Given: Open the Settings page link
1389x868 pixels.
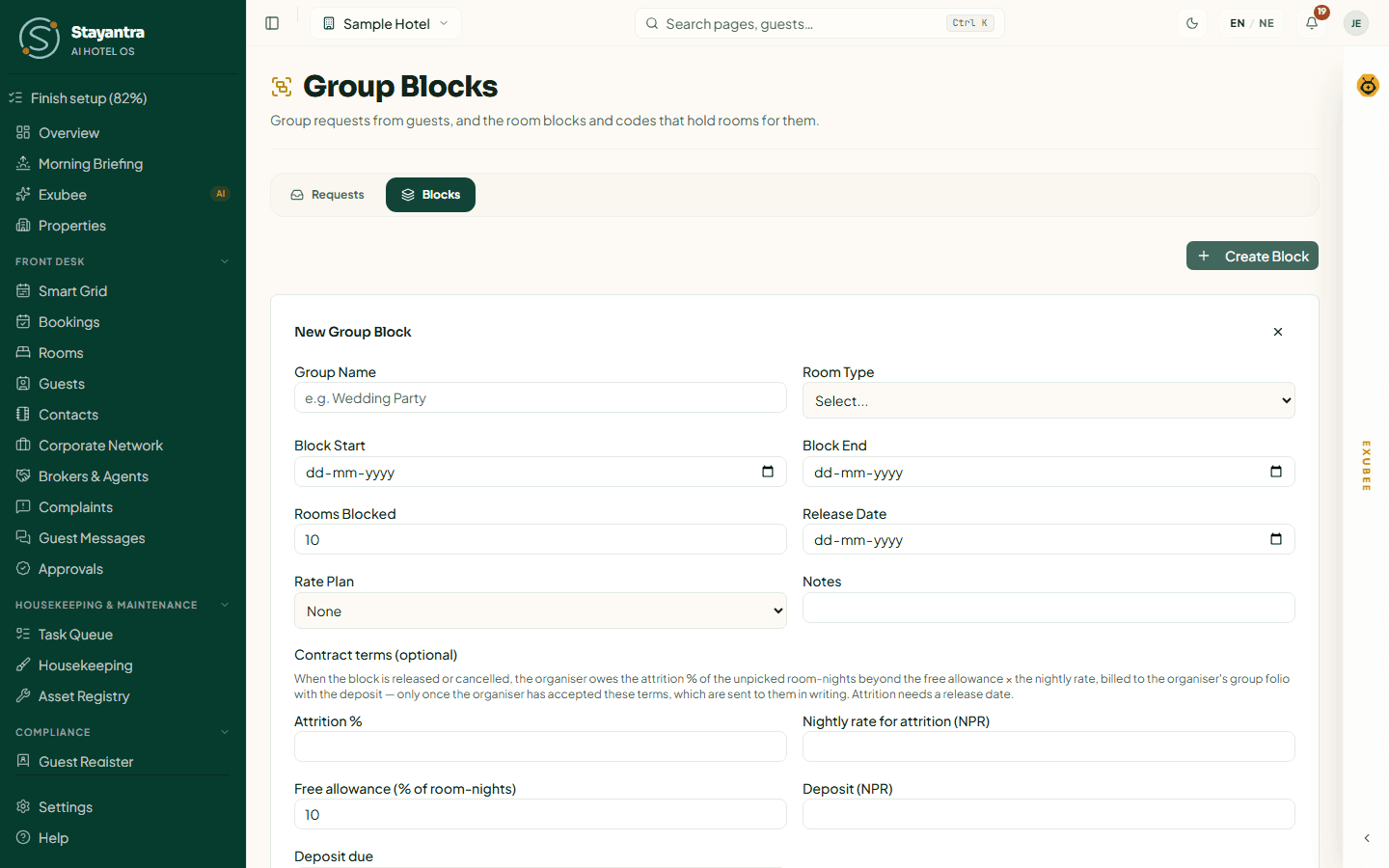Looking at the screenshot, I should 123,807.
